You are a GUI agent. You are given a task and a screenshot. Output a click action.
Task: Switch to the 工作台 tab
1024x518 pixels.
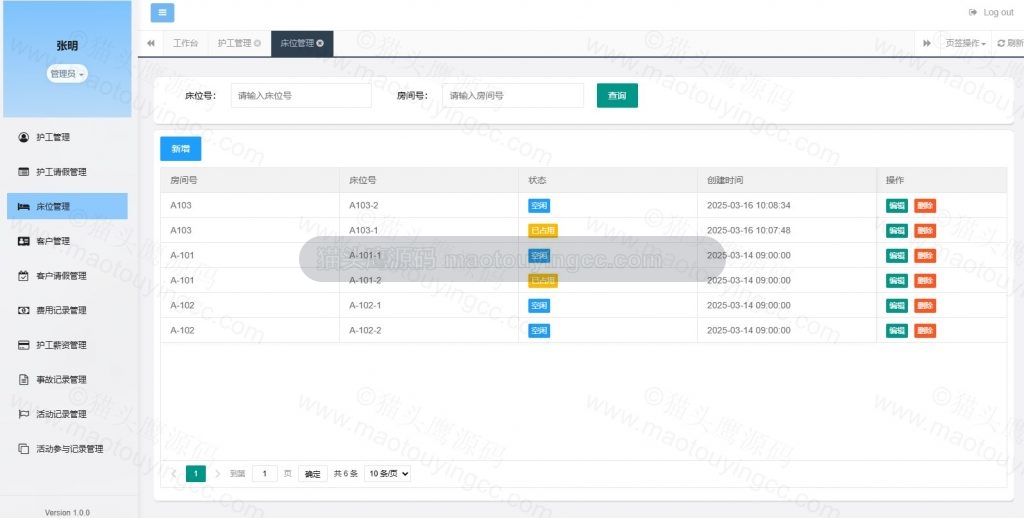pyautogui.click(x=185, y=43)
